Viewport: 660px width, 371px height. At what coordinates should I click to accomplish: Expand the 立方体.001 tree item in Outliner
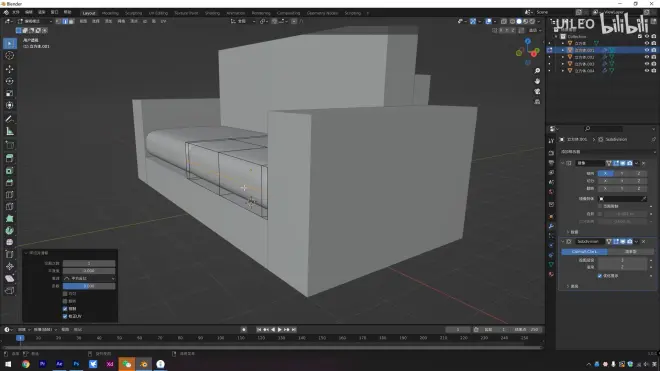click(x=563, y=50)
